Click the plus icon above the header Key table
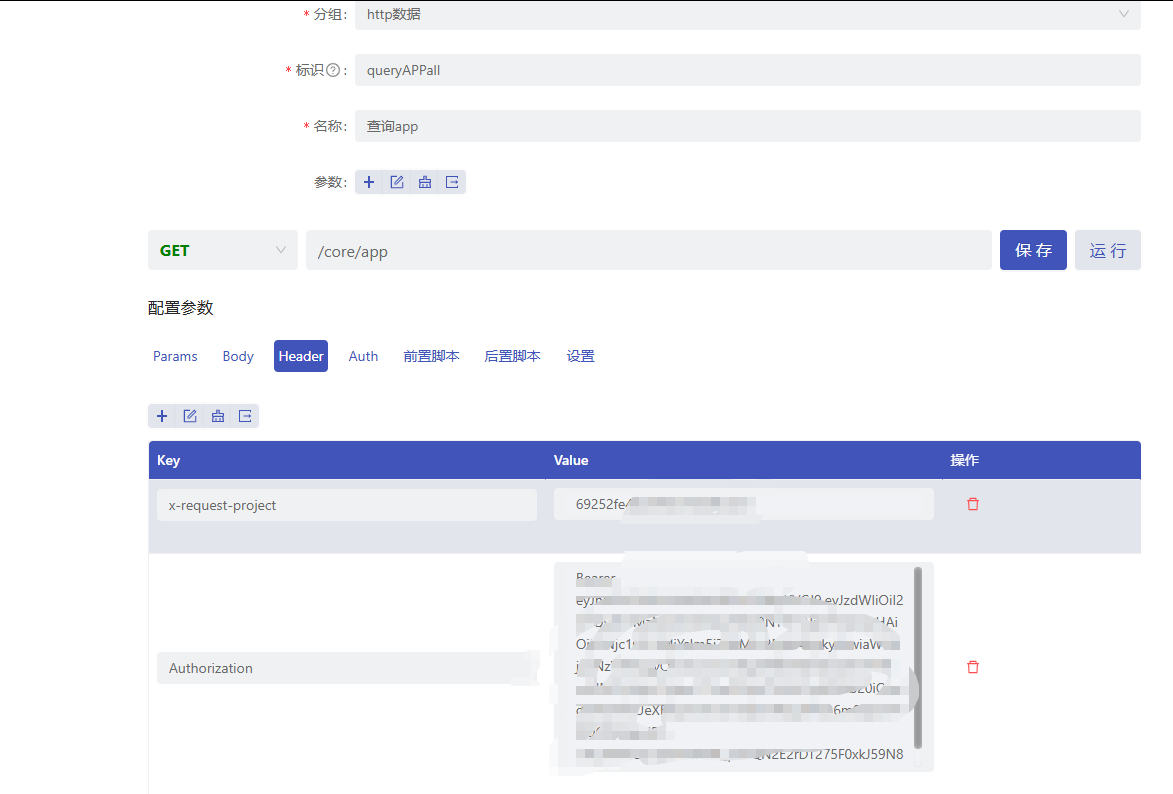 point(162,416)
